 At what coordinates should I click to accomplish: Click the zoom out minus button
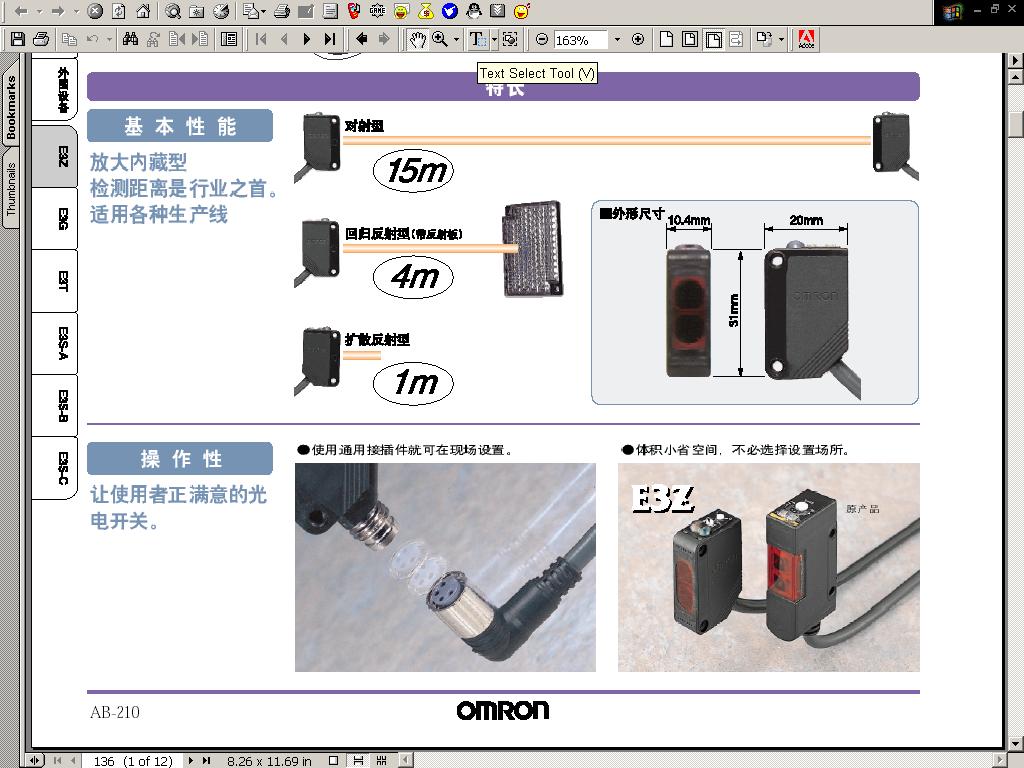(x=541, y=40)
